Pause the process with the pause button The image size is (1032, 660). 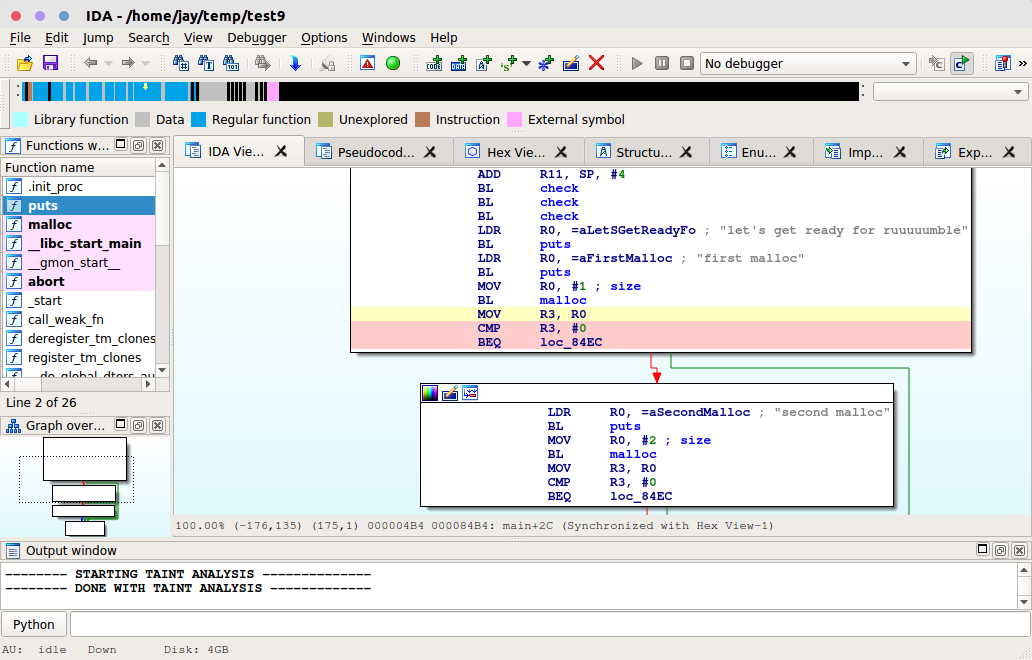(661, 63)
